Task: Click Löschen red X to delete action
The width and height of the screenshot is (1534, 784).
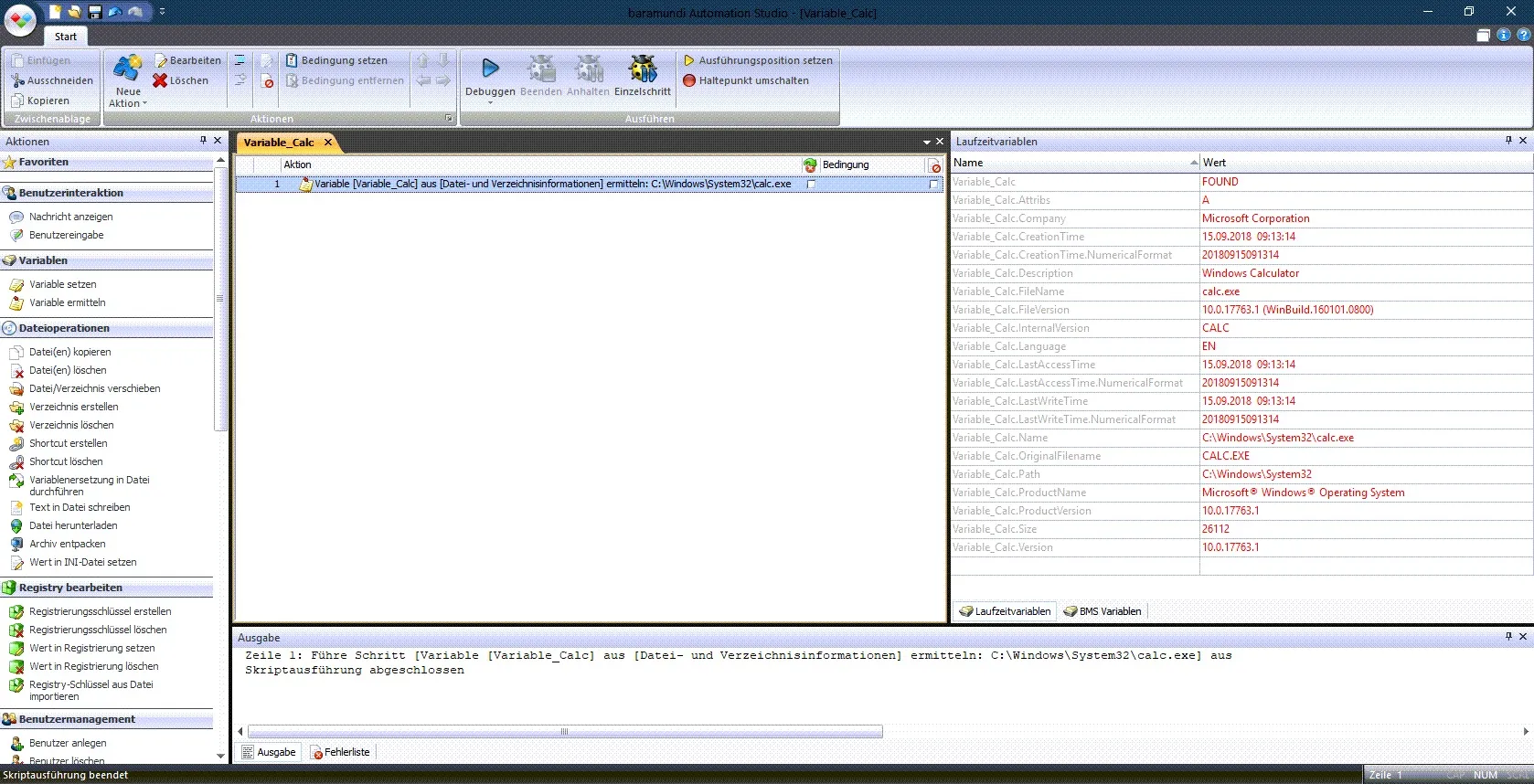Action: click(x=181, y=80)
